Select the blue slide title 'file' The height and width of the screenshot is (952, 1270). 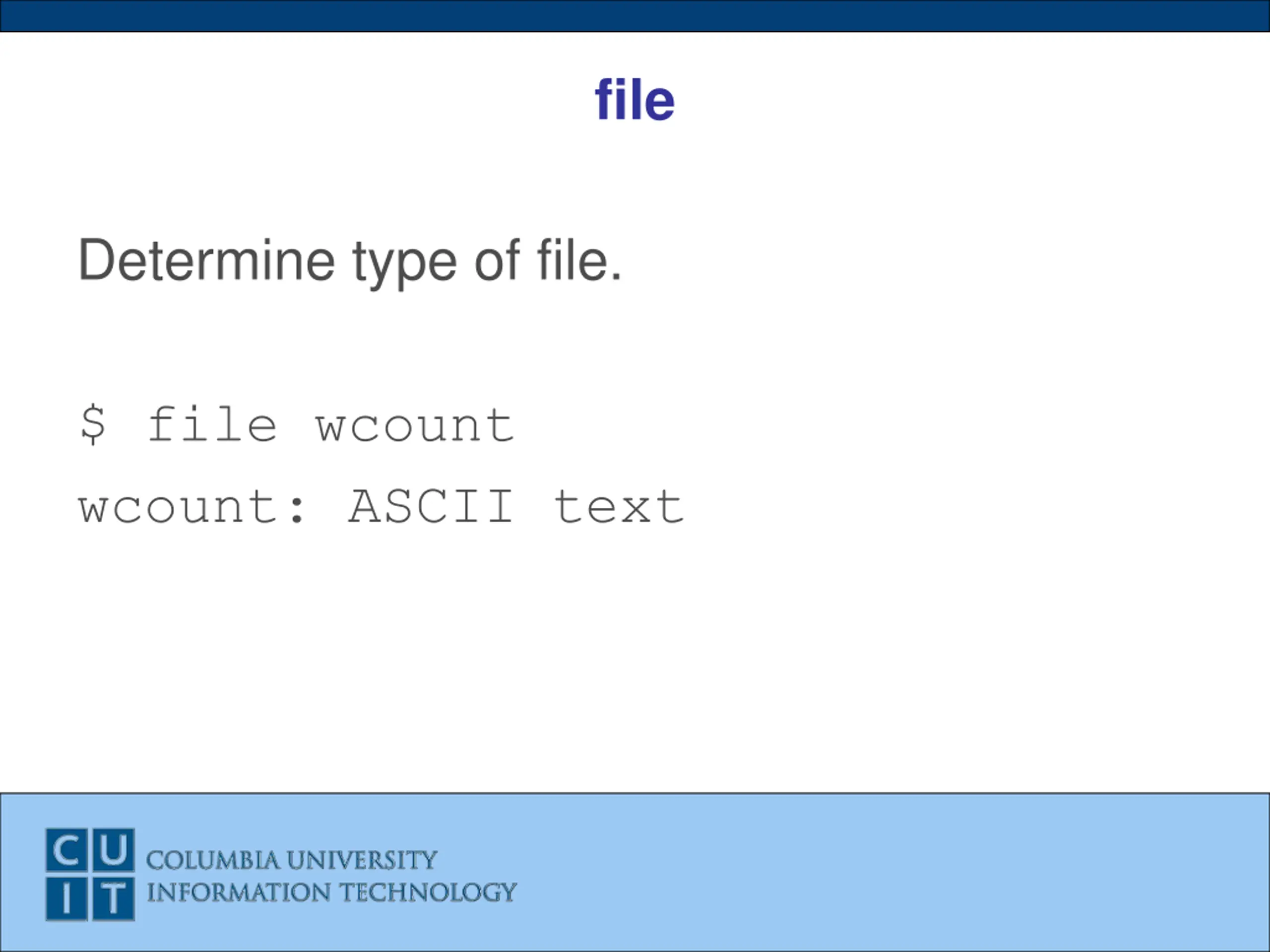635,99
